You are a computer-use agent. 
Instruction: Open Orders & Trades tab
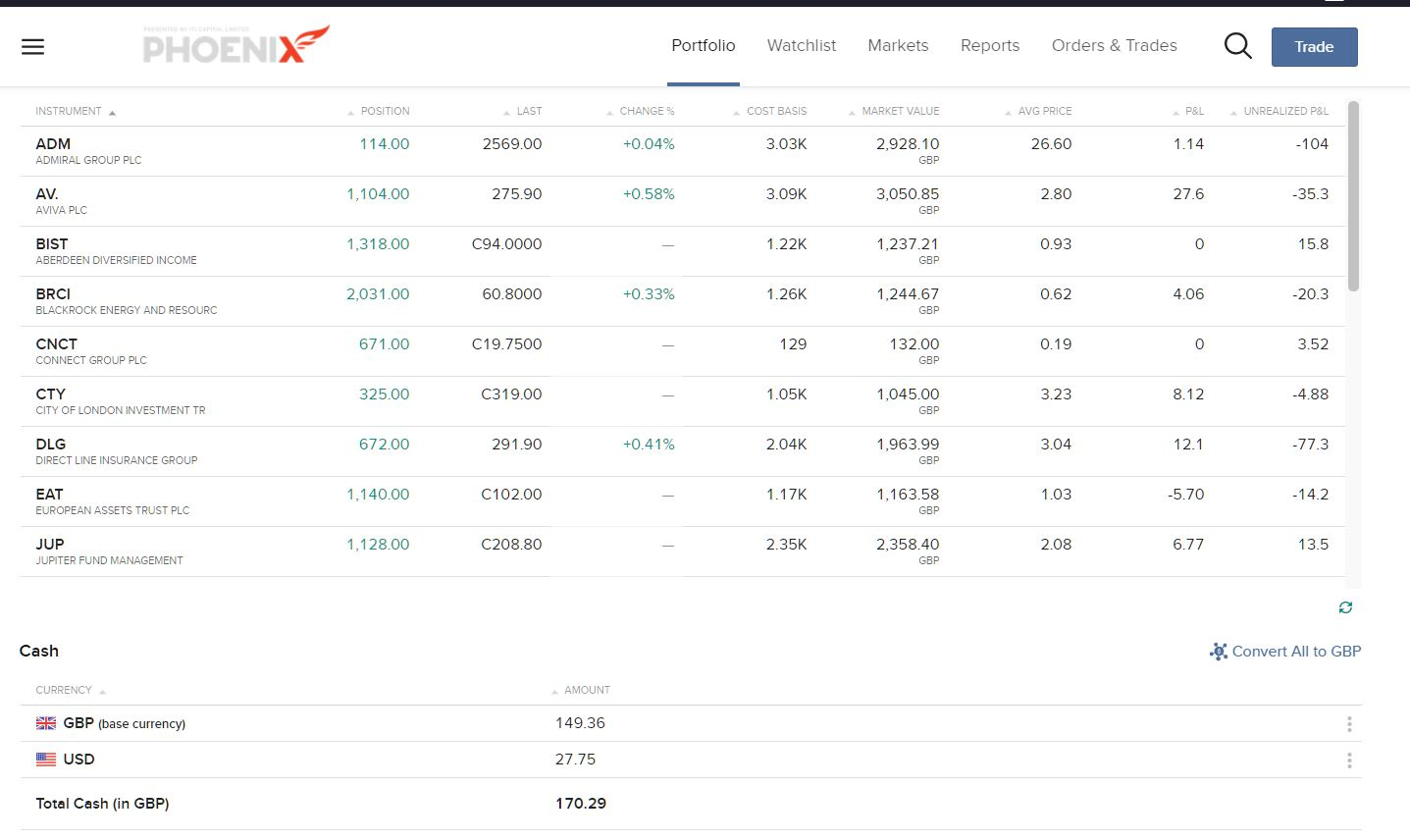1115,46
